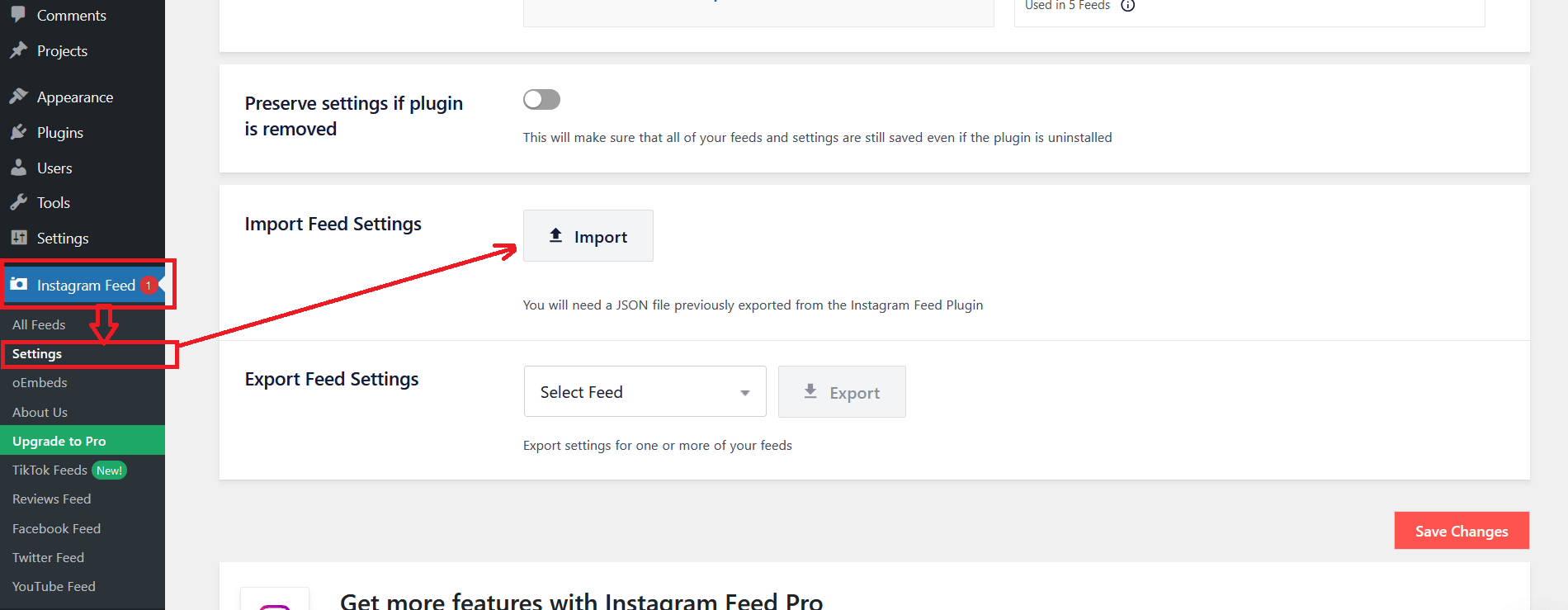Open TikTok Feeds New! menu entry
This screenshot has height=610, width=1568.
[69, 470]
